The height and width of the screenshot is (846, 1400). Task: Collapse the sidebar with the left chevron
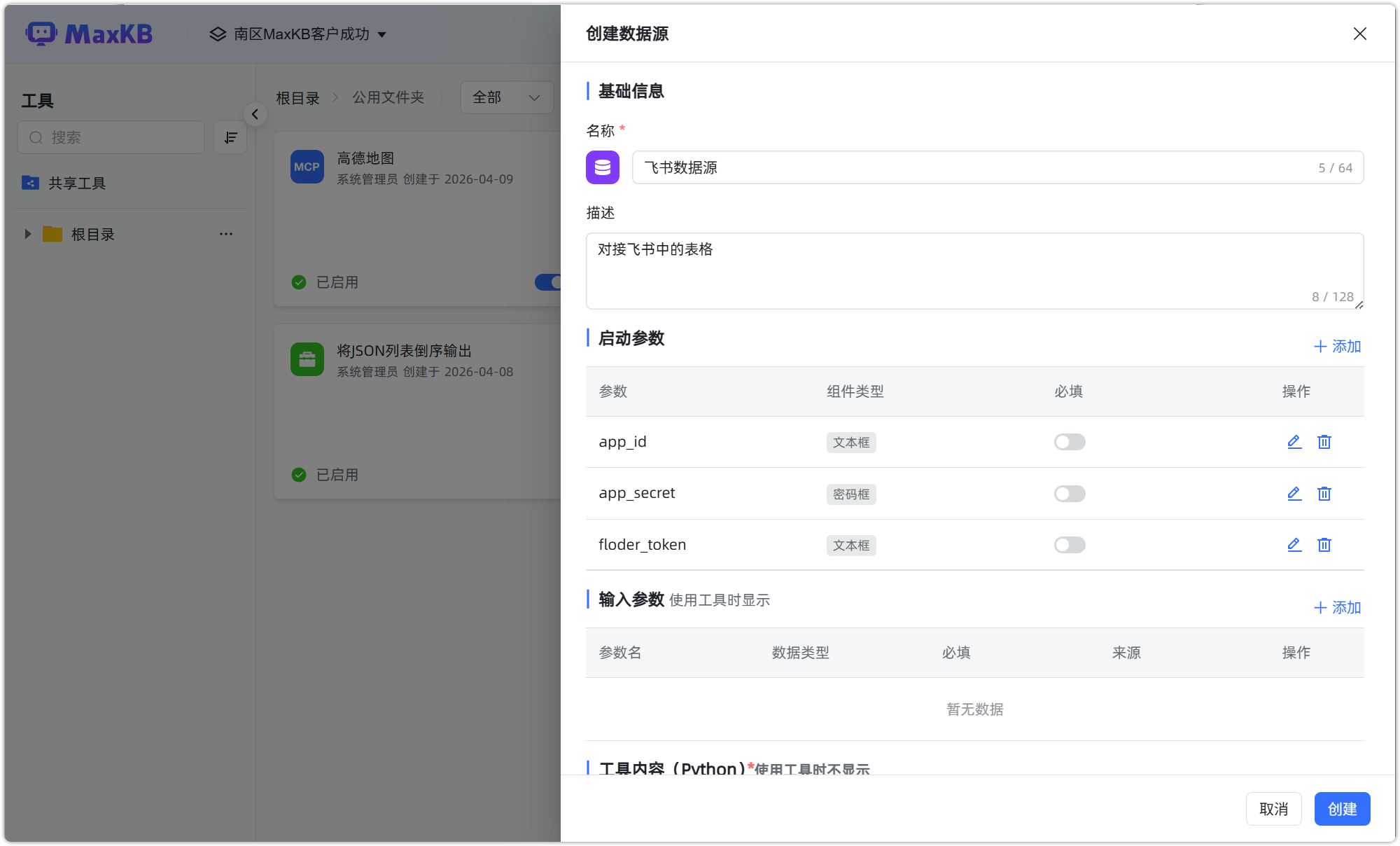(255, 114)
